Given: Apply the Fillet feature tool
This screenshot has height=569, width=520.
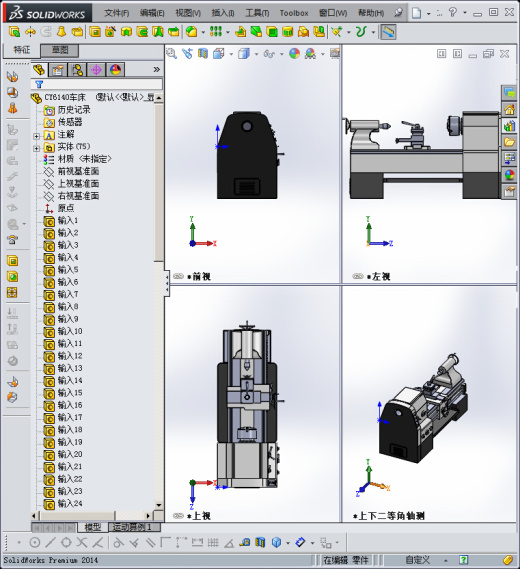Looking at the screenshot, I should (192, 32).
